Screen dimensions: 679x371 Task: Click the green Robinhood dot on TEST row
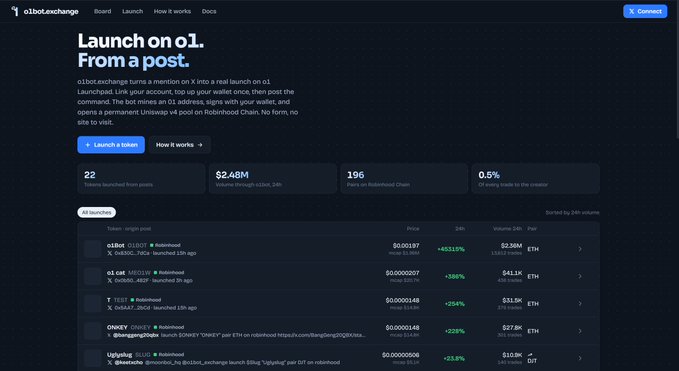pyautogui.click(x=133, y=300)
